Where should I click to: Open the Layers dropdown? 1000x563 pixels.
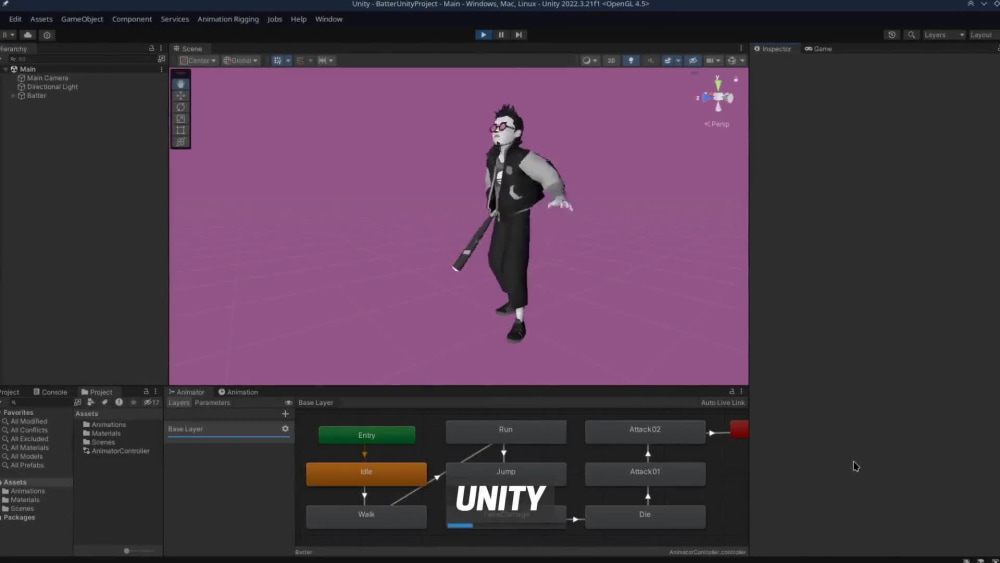[x=944, y=35]
